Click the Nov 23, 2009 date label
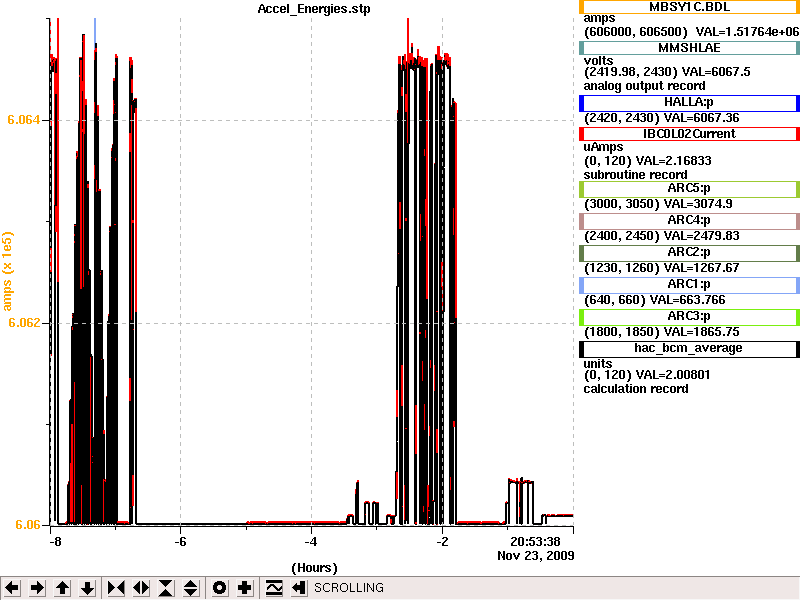 pyautogui.click(x=536, y=556)
